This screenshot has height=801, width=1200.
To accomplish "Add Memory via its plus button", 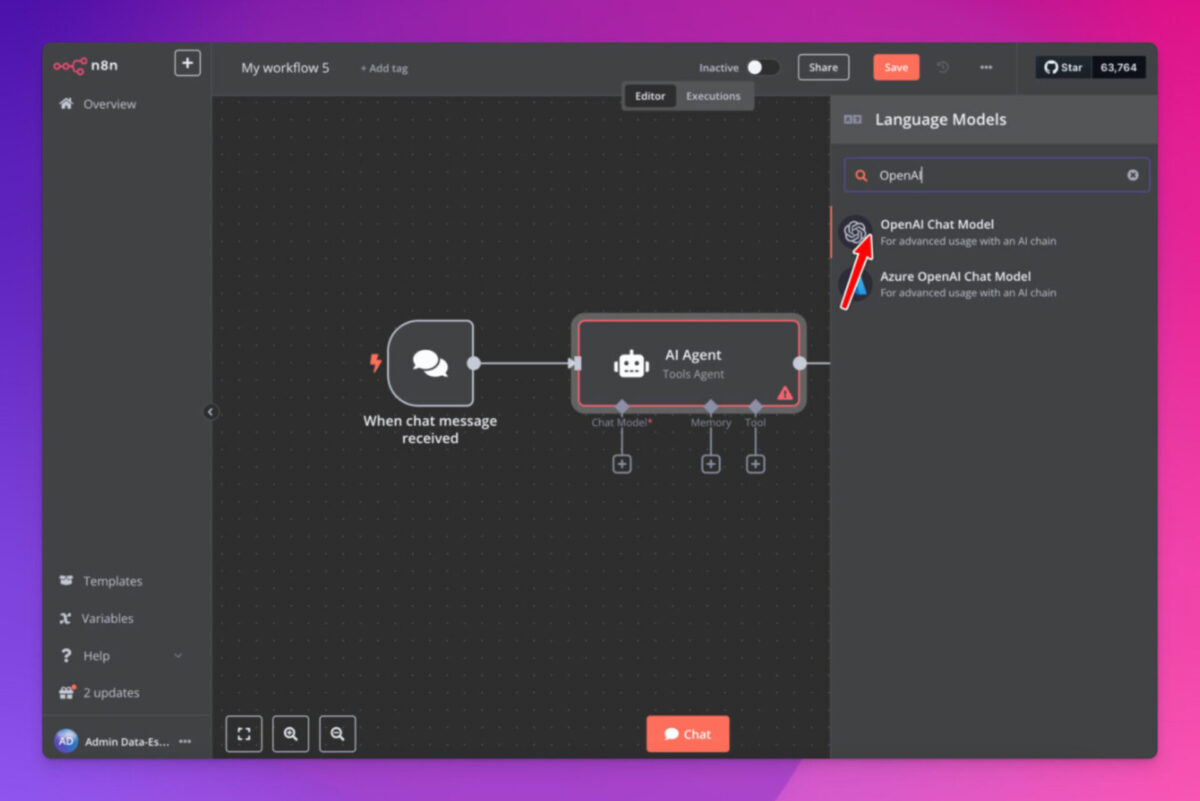I will pyautogui.click(x=711, y=464).
